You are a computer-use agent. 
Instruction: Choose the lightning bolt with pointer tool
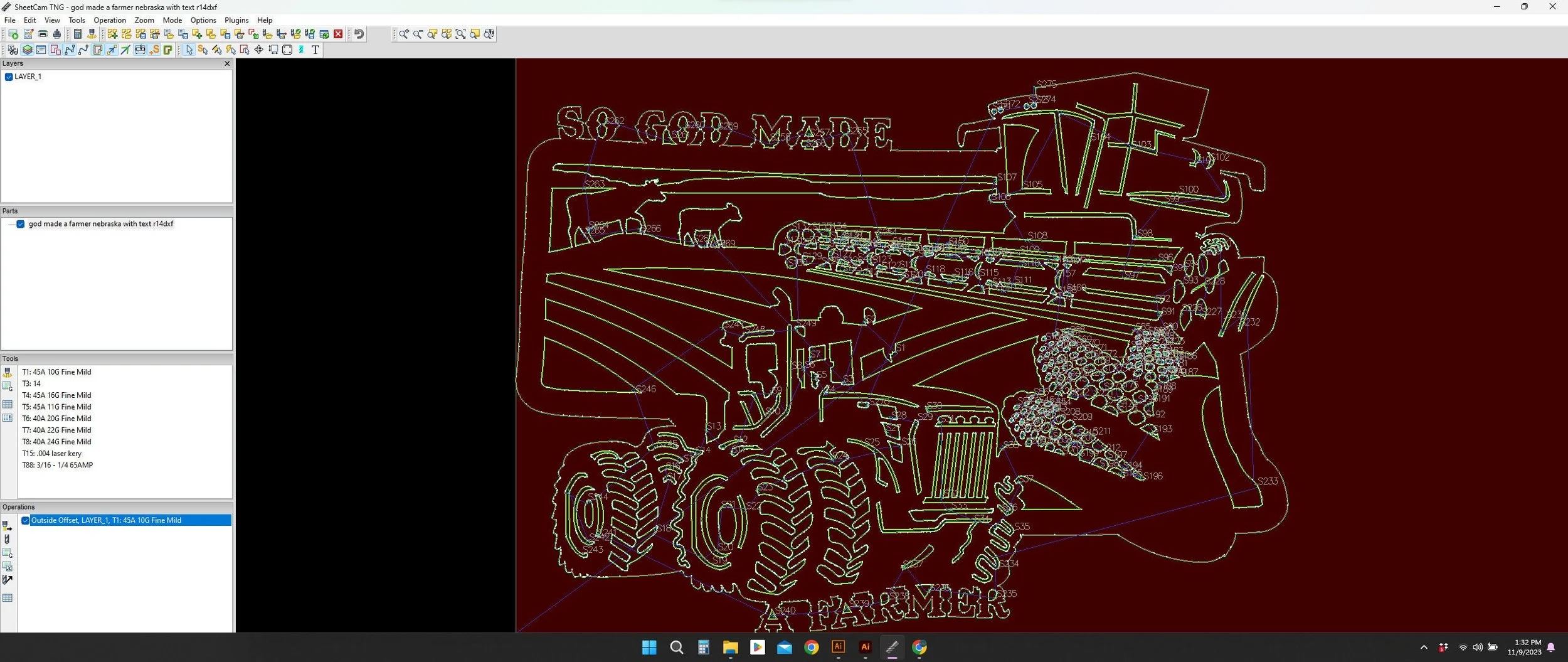(231, 50)
